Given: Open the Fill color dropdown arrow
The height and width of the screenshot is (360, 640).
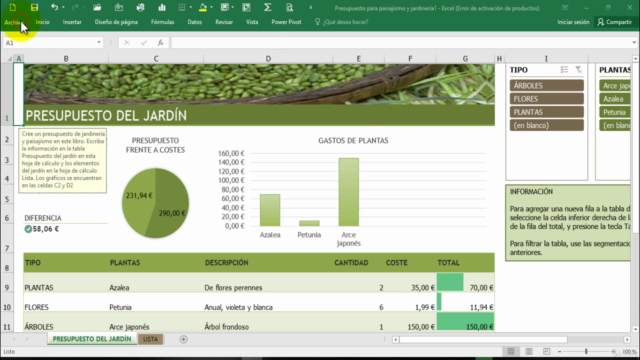Looking at the screenshot, I should pos(211,7).
